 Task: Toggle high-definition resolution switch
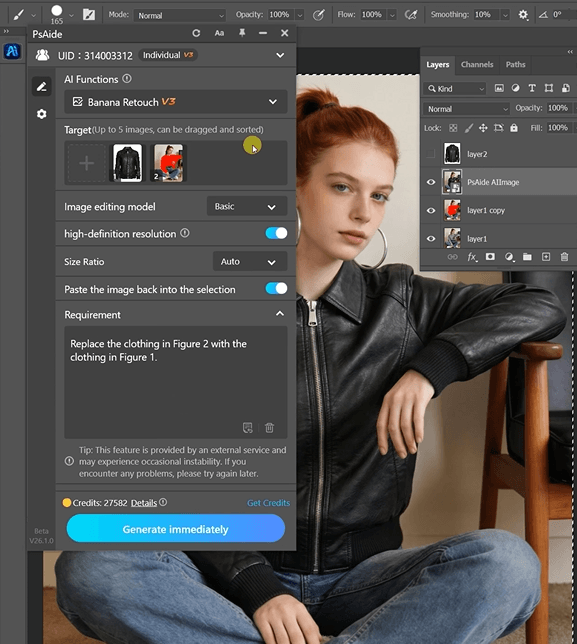tap(276, 233)
